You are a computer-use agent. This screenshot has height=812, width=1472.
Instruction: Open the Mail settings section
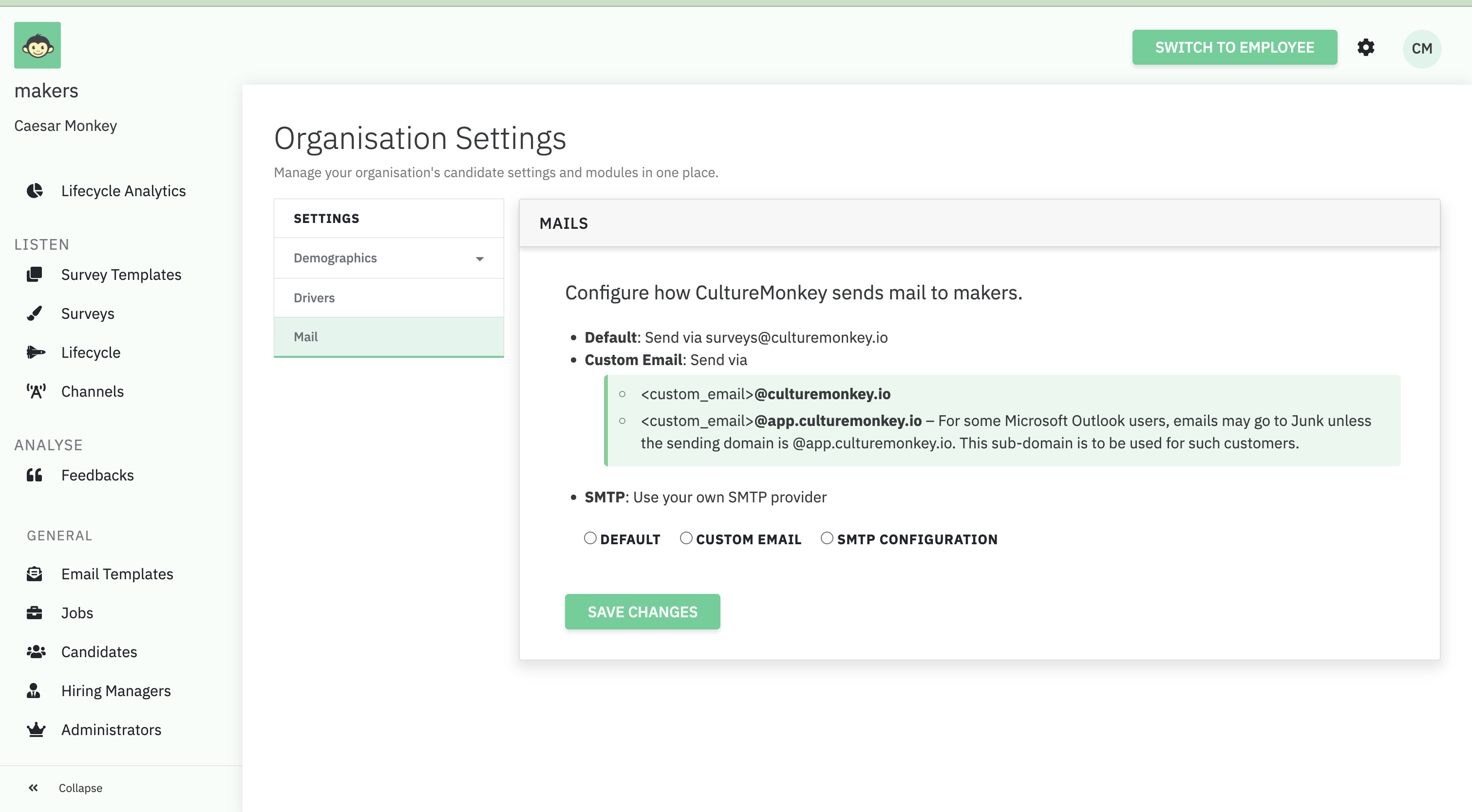(389, 337)
